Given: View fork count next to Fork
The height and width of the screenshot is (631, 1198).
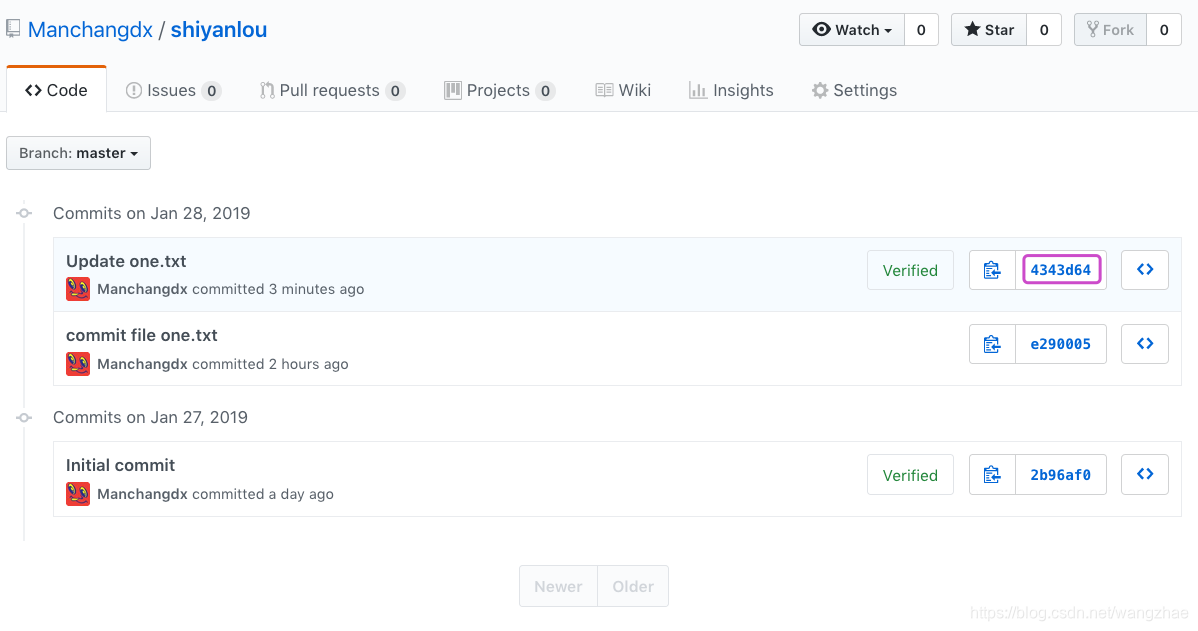Looking at the screenshot, I should click(1164, 30).
